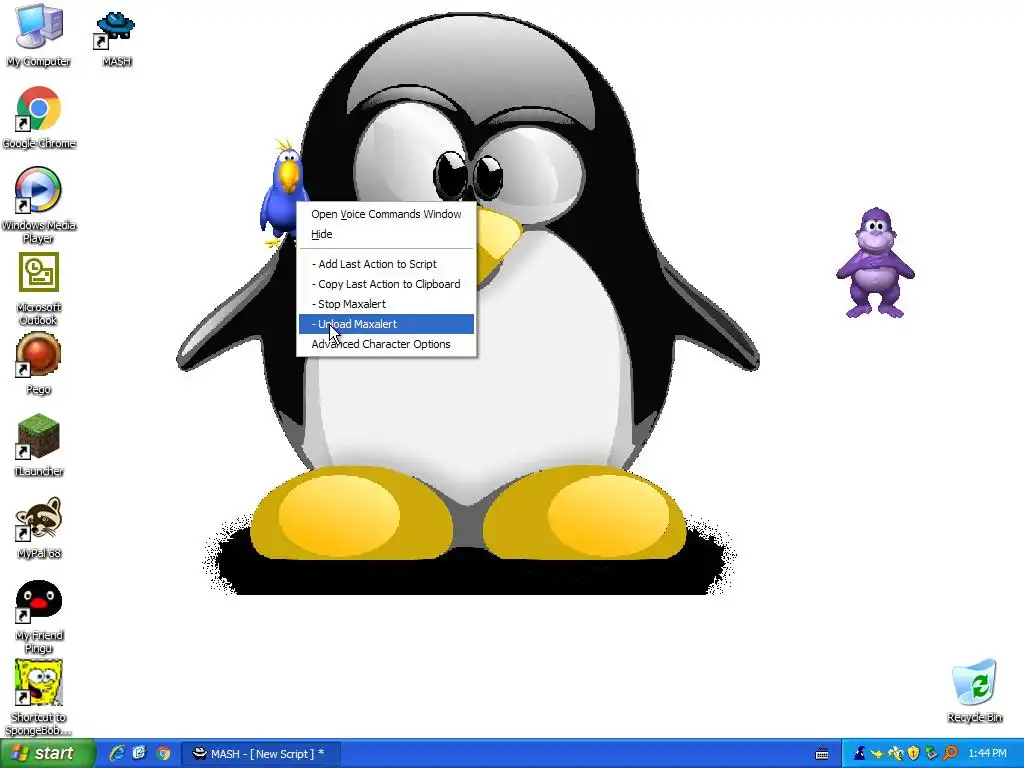Viewport: 1024px width, 768px height.
Task: Activate the MASH New Script taskbar button
Action: point(259,754)
